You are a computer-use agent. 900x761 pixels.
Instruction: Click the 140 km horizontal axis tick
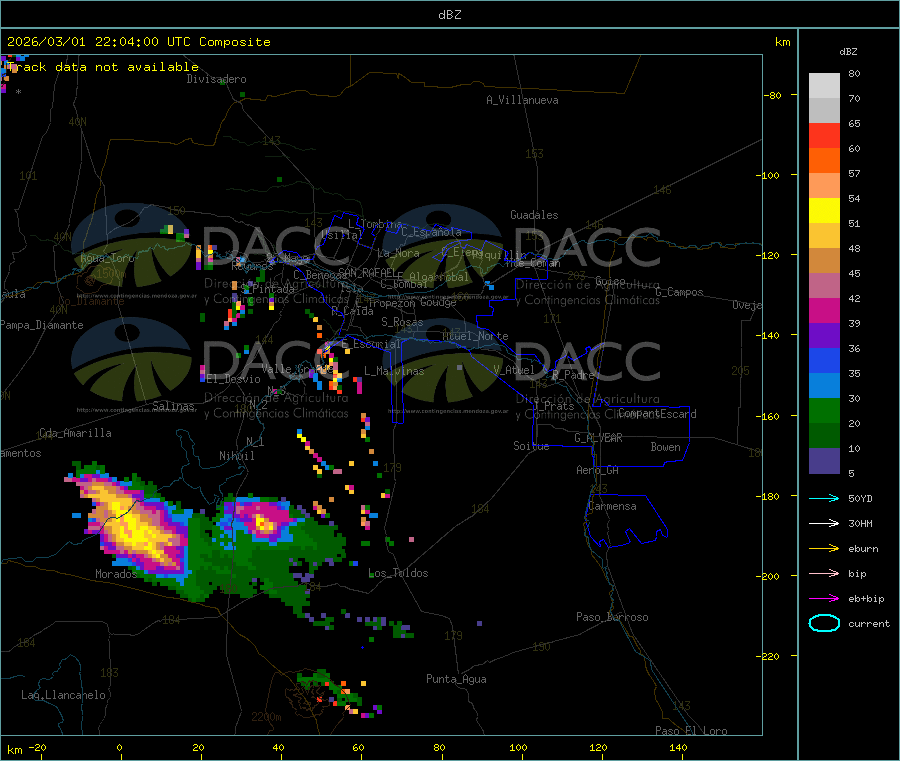[x=678, y=747]
